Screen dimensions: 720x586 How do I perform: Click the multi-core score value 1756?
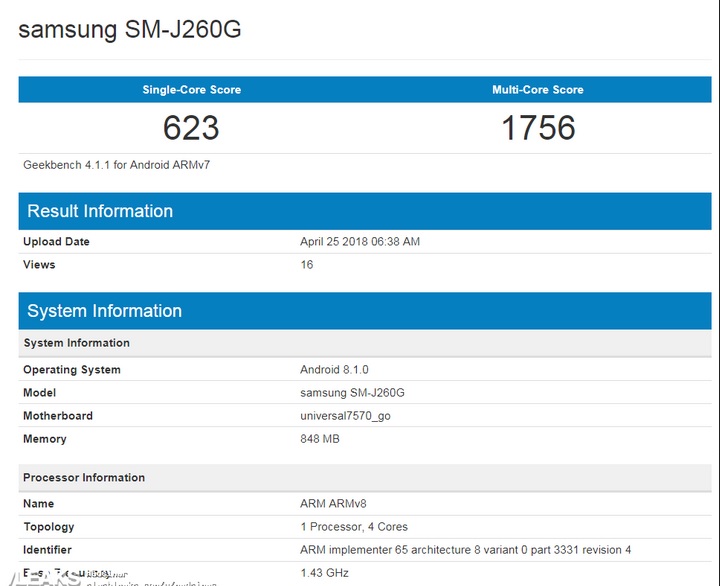(538, 128)
